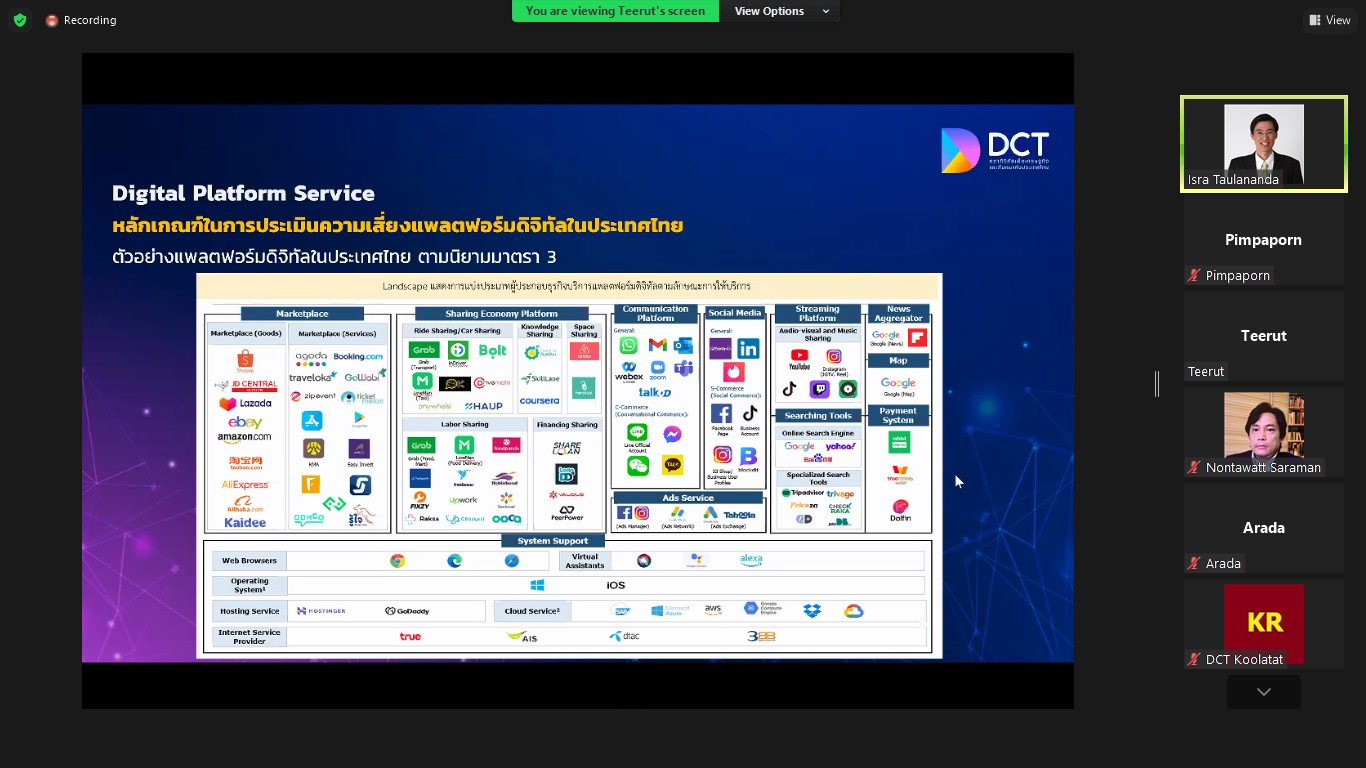
Task: Click the 'true' ISP logo
Action: [x=410, y=636]
